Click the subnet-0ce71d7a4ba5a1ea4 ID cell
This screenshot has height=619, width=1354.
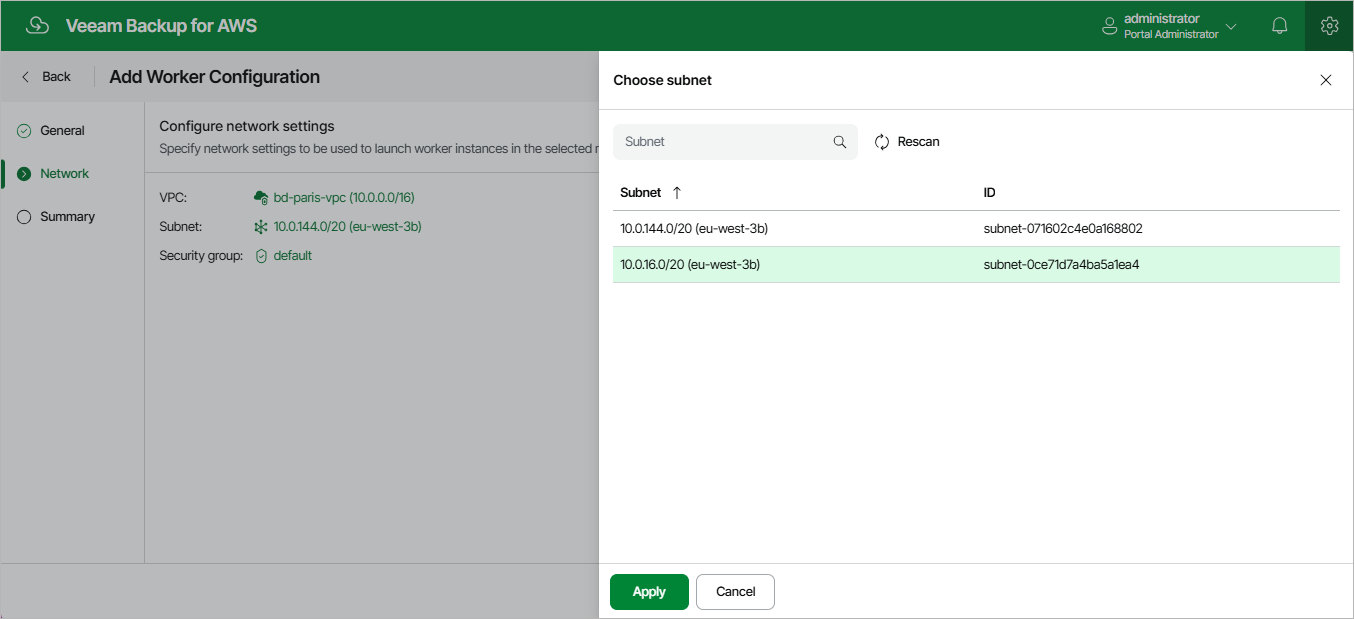click(1062, 265)
